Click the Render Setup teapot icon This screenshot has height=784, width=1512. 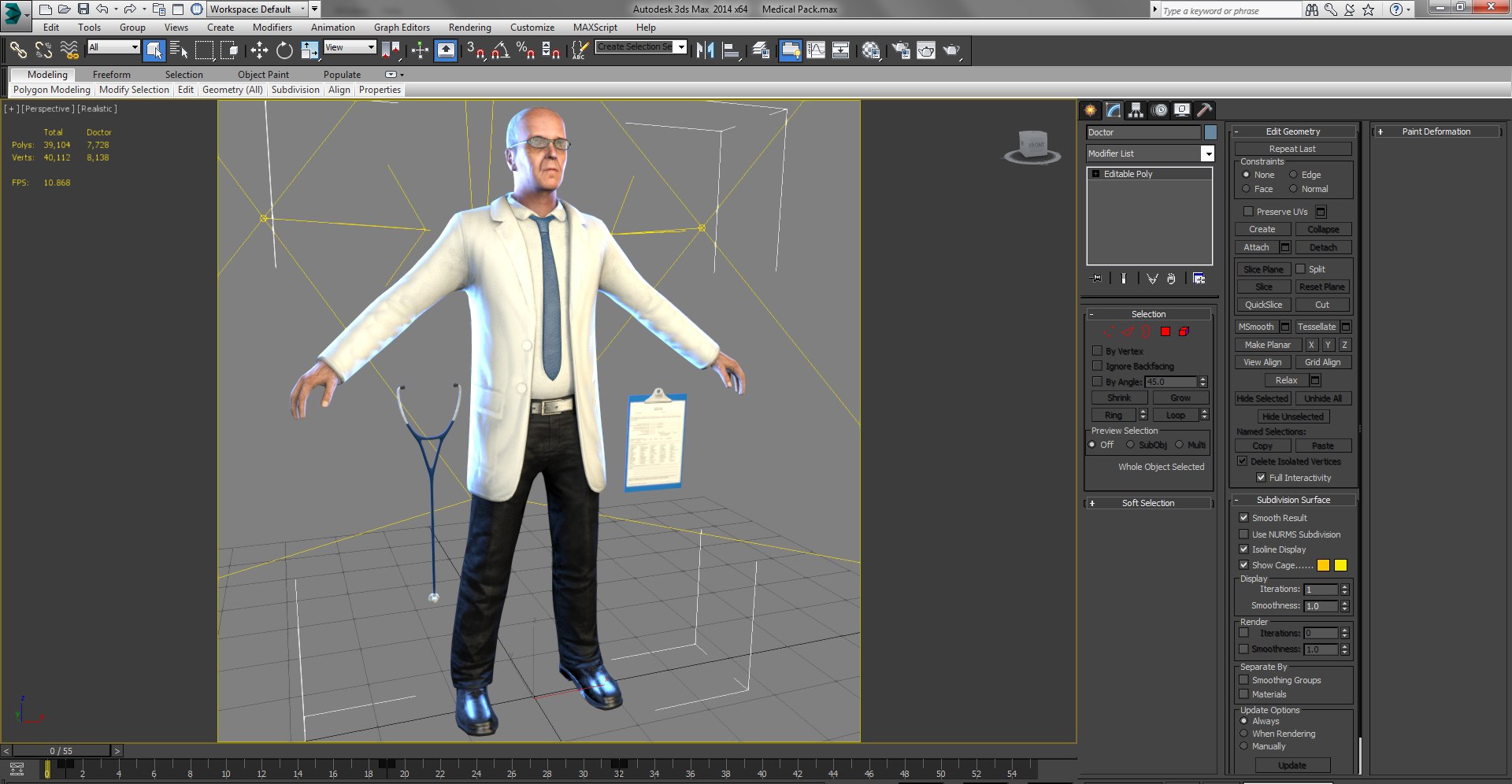901,50
